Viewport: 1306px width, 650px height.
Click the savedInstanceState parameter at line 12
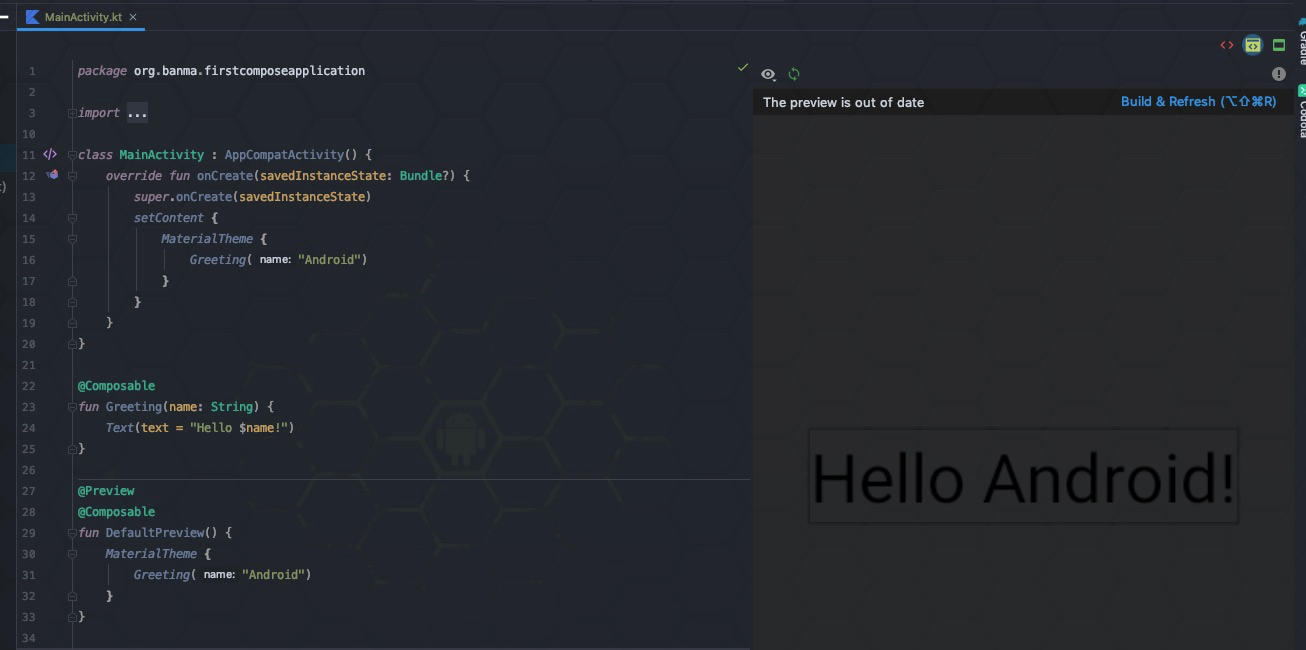pos(323,176)
